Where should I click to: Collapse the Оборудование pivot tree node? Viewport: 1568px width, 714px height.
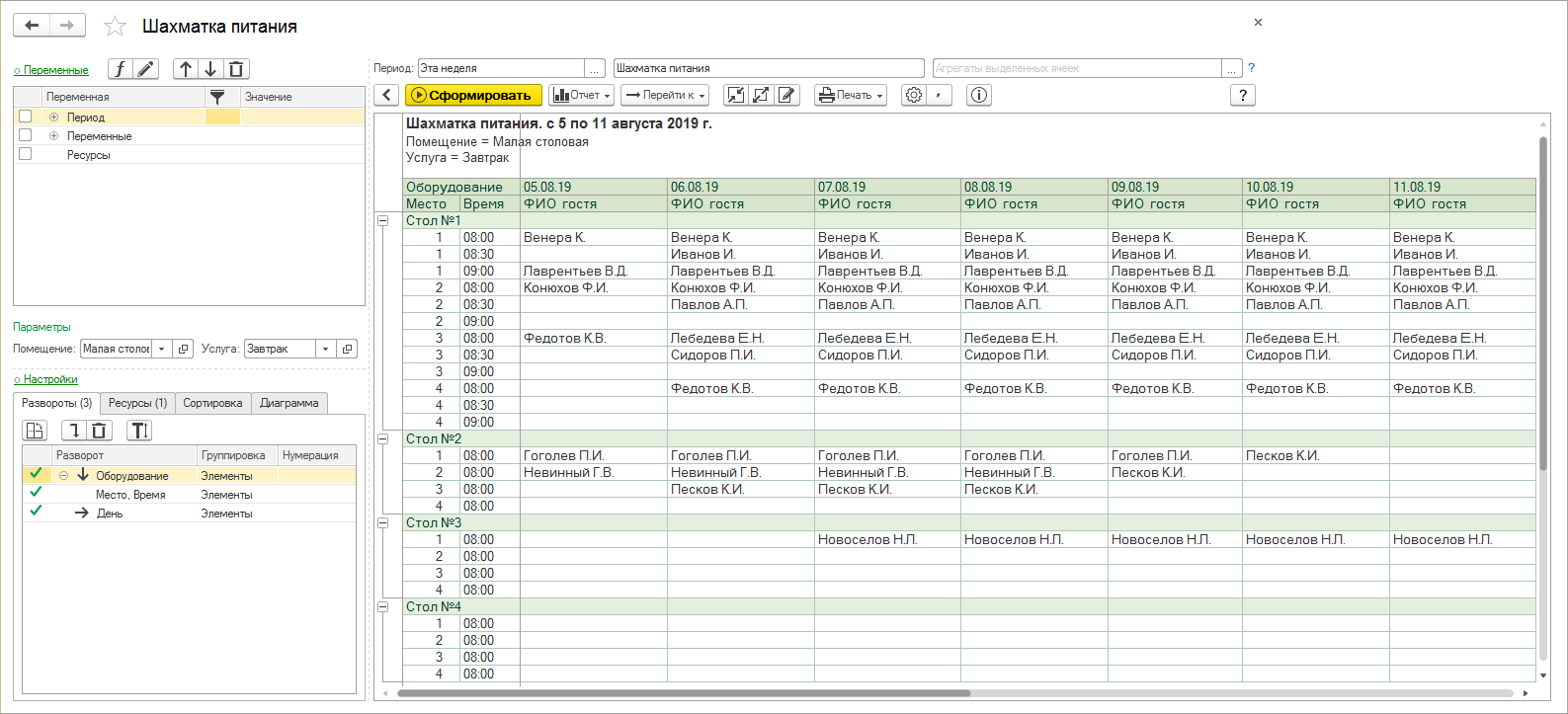[64, 476]
